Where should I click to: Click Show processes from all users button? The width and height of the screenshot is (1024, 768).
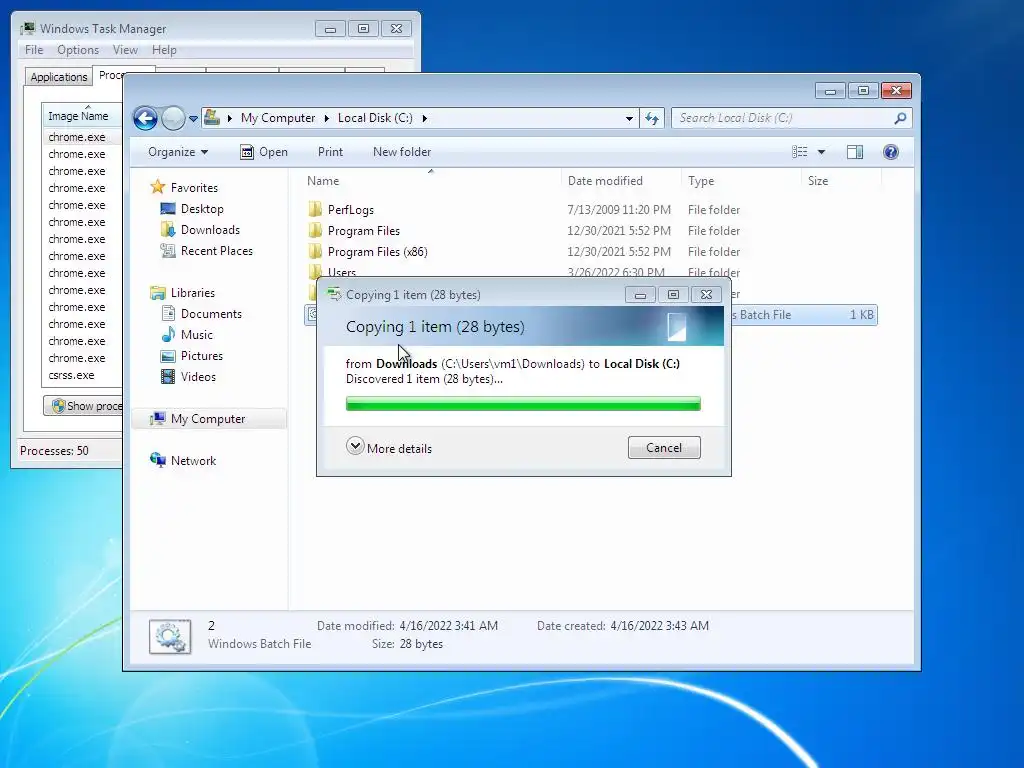coord(83,406)
